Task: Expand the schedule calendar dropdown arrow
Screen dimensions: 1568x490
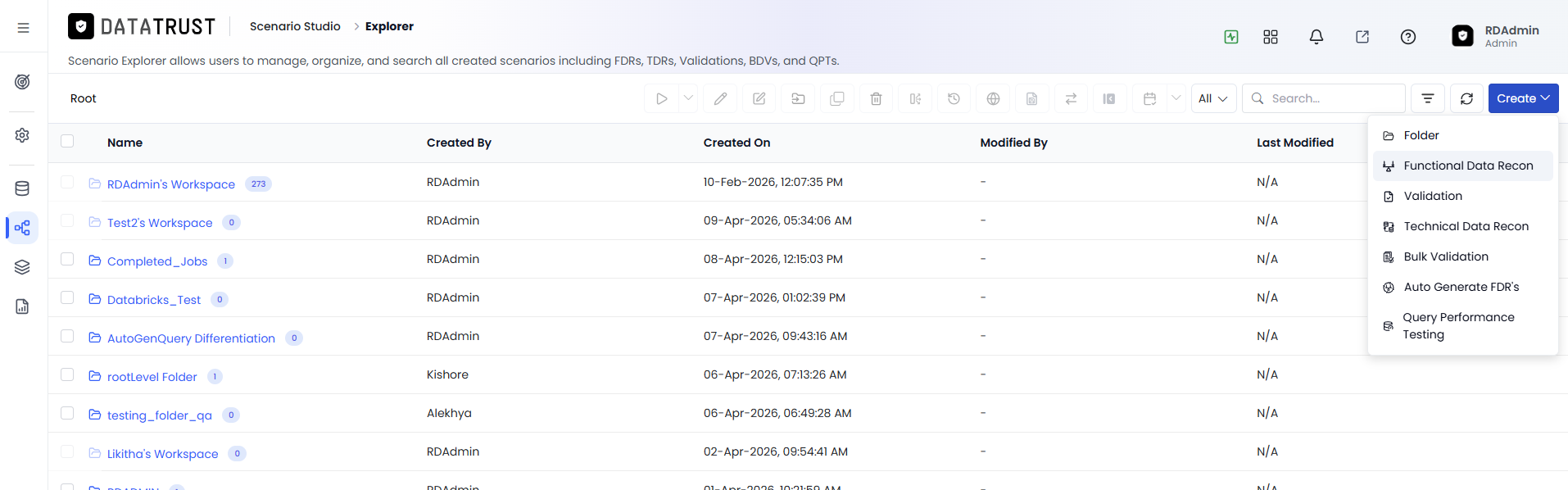Action: (1176, 98)
